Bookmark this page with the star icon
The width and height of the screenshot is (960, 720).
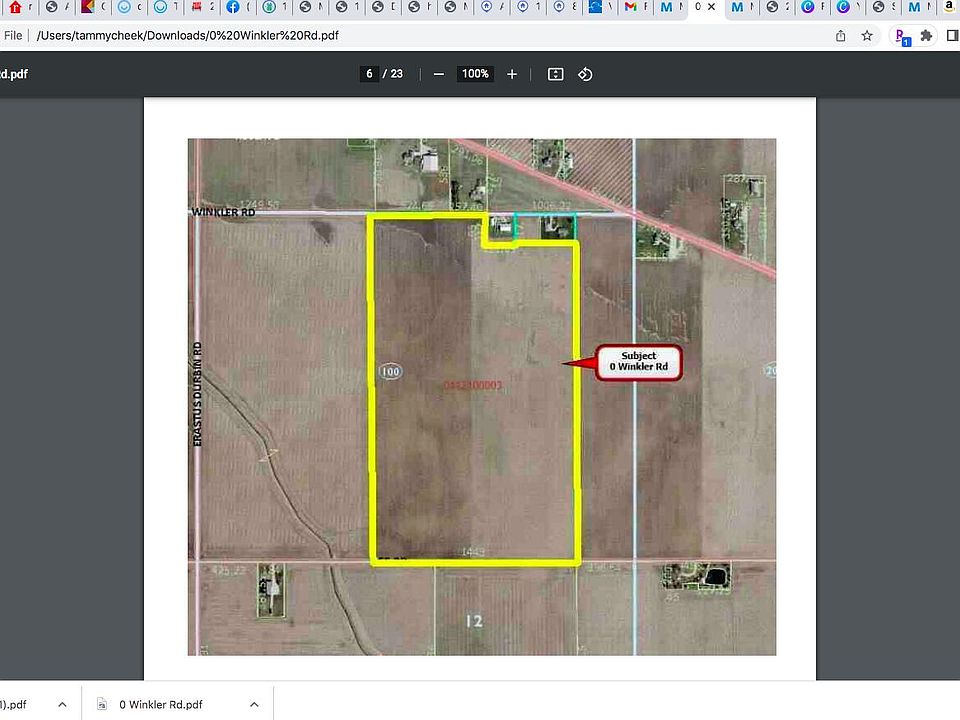click(x=867, y=36)
